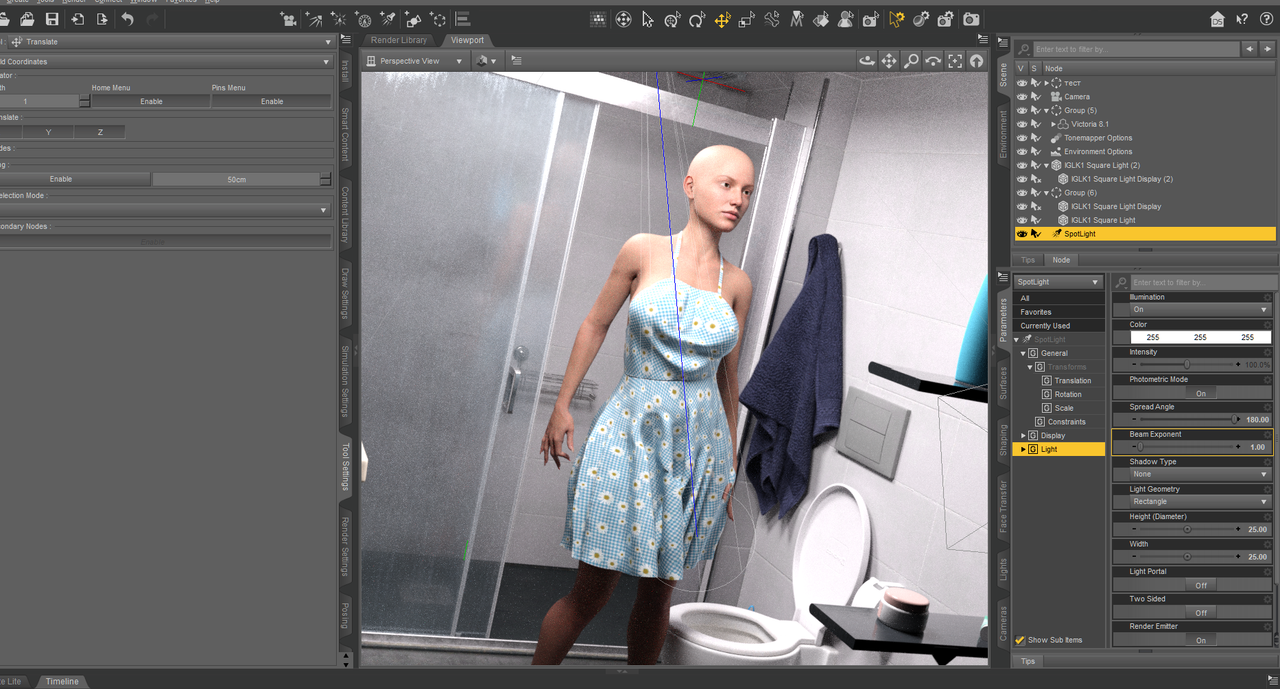Click the Export file icon
This screenshot has height=689, width=1280.
coord(102,19)
